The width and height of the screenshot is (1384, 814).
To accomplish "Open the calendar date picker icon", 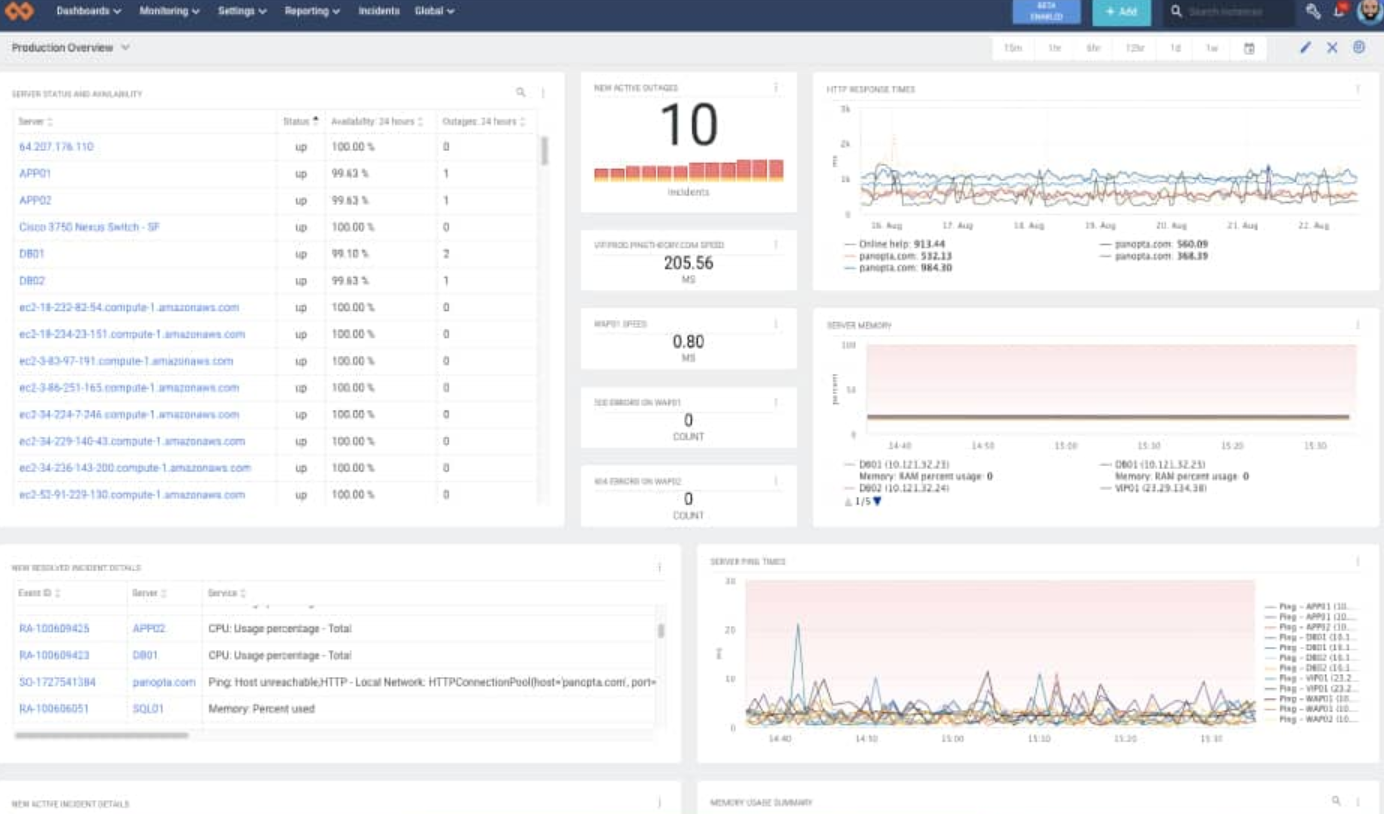I will click(x=1249, y=48).
